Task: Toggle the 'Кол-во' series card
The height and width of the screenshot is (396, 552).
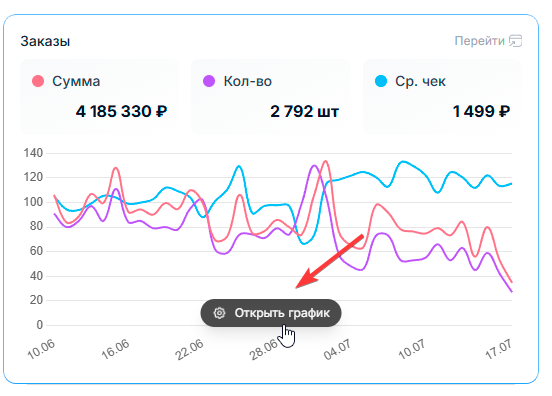Action: 271,96
